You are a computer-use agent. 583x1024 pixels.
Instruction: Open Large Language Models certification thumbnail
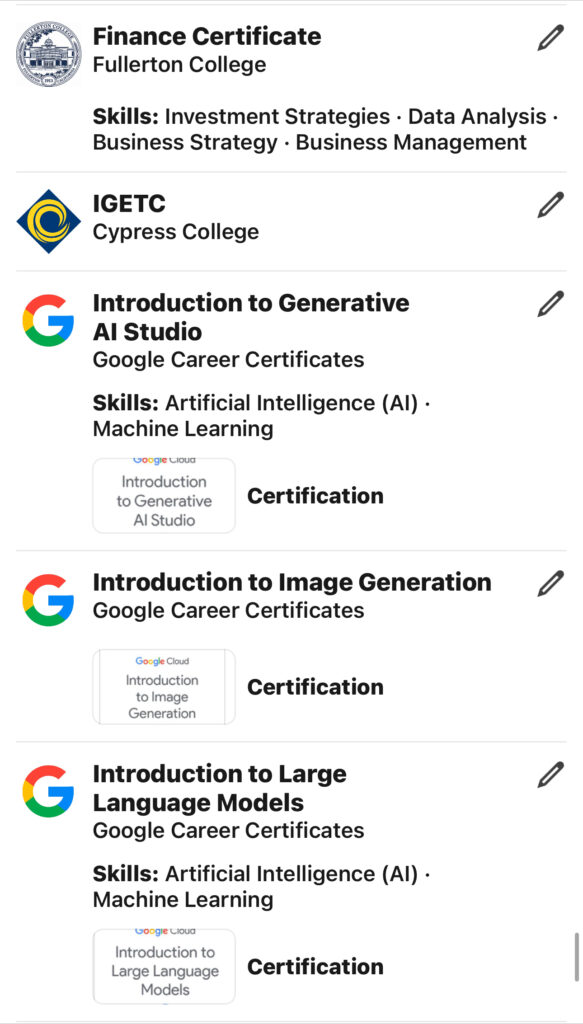pos(164,967)
